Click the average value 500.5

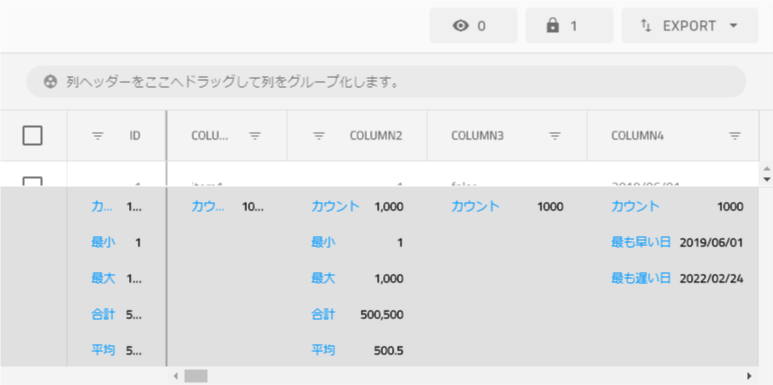click(388, 350)
